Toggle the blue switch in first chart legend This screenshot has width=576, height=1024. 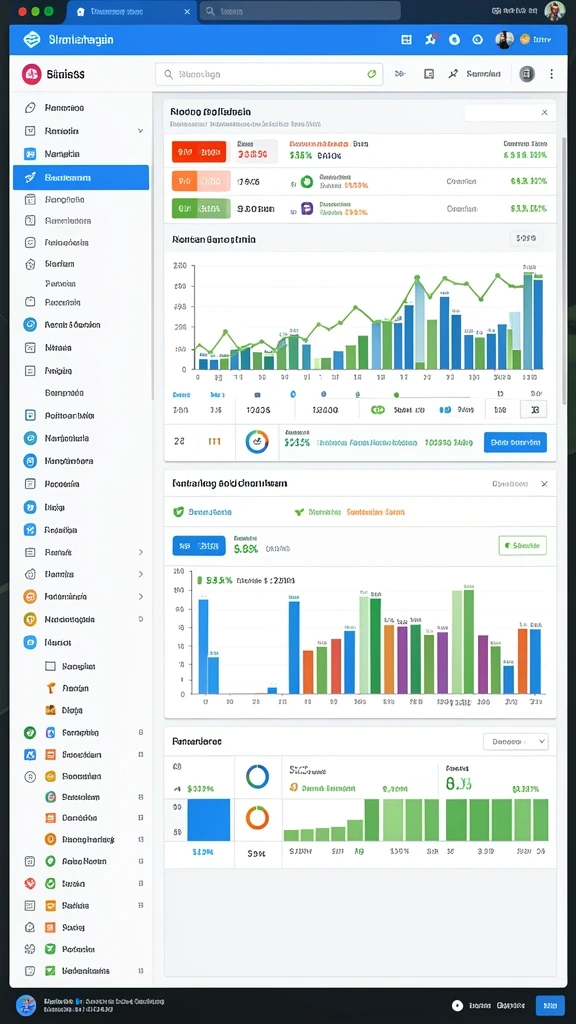(x=445, y=409)
